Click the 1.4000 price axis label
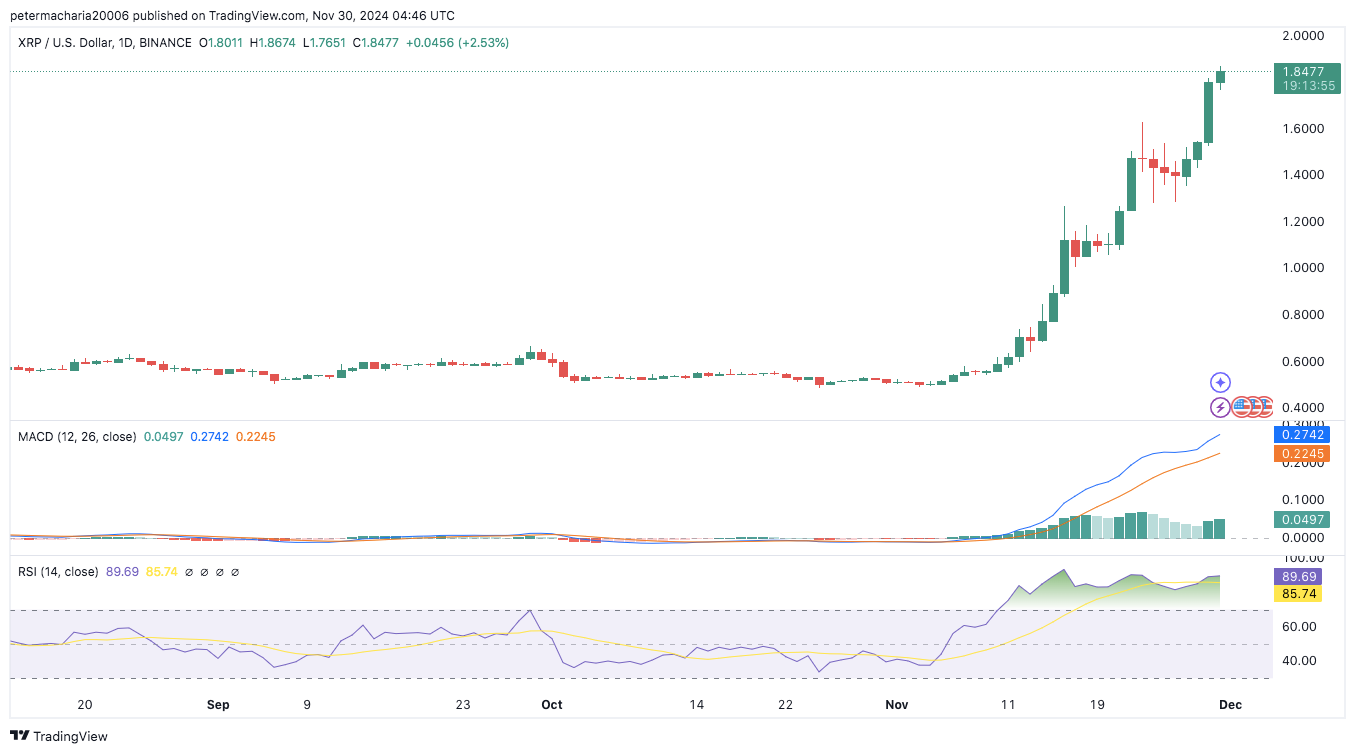Viewport: 1355px width, 753px height. point(1303,175)
